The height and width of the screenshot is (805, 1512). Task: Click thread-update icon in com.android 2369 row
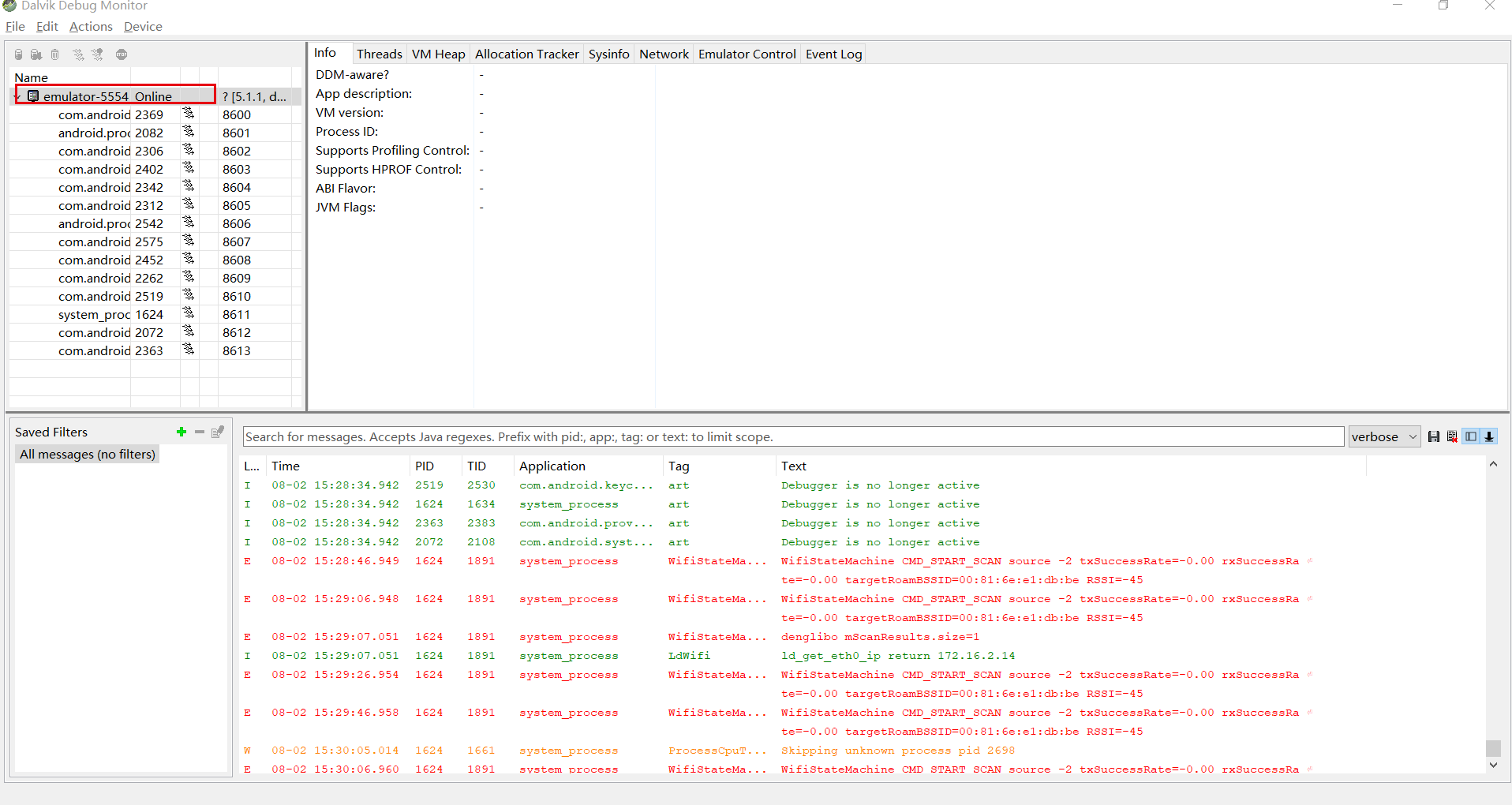click(189, 113)
